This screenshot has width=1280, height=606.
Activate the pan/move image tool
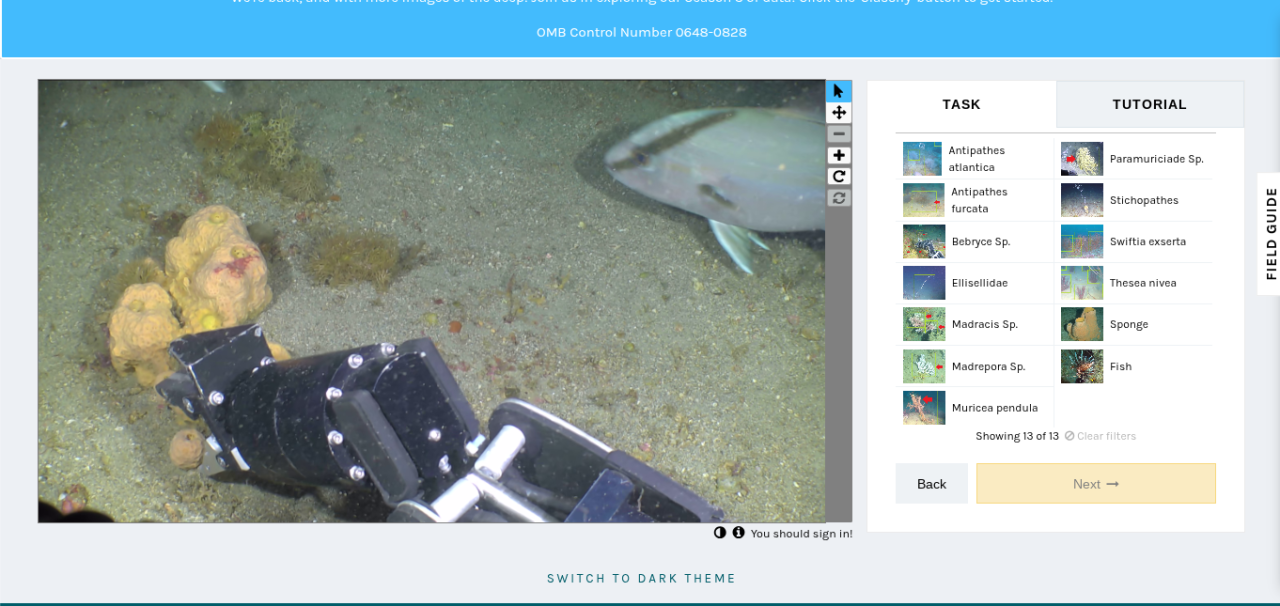(x=838, y=113)
